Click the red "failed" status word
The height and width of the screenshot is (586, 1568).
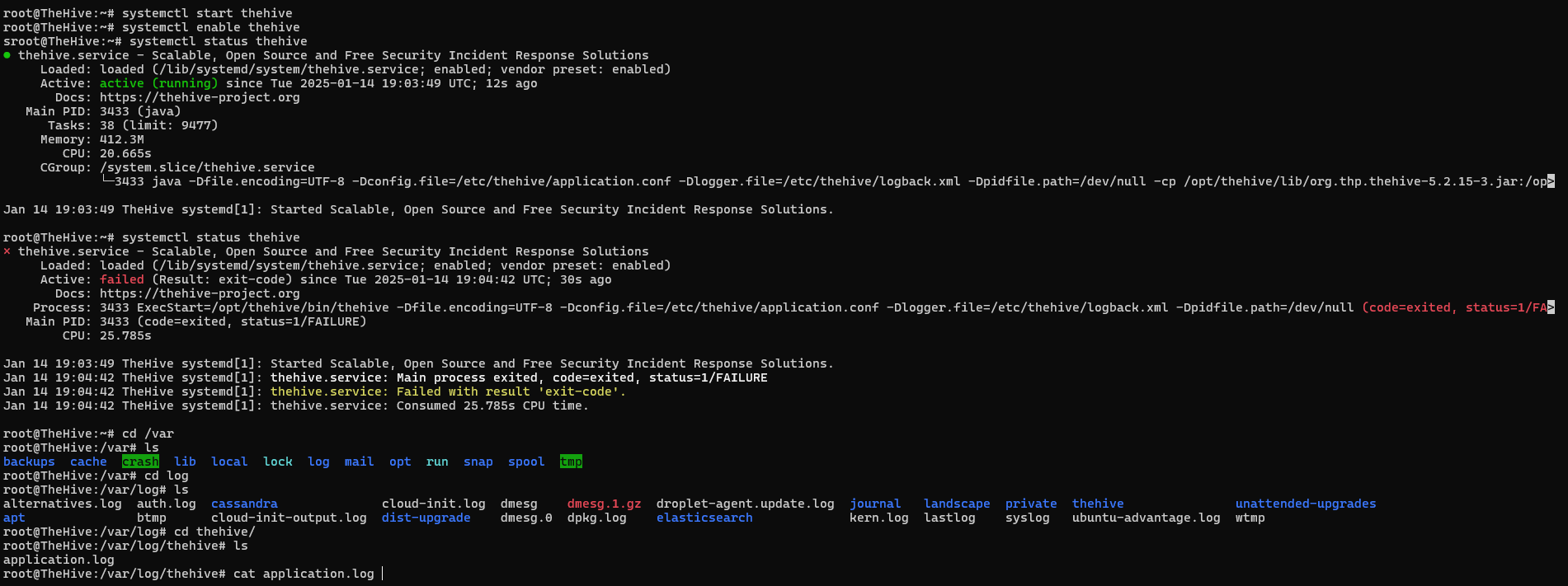(x=121, y=279)
